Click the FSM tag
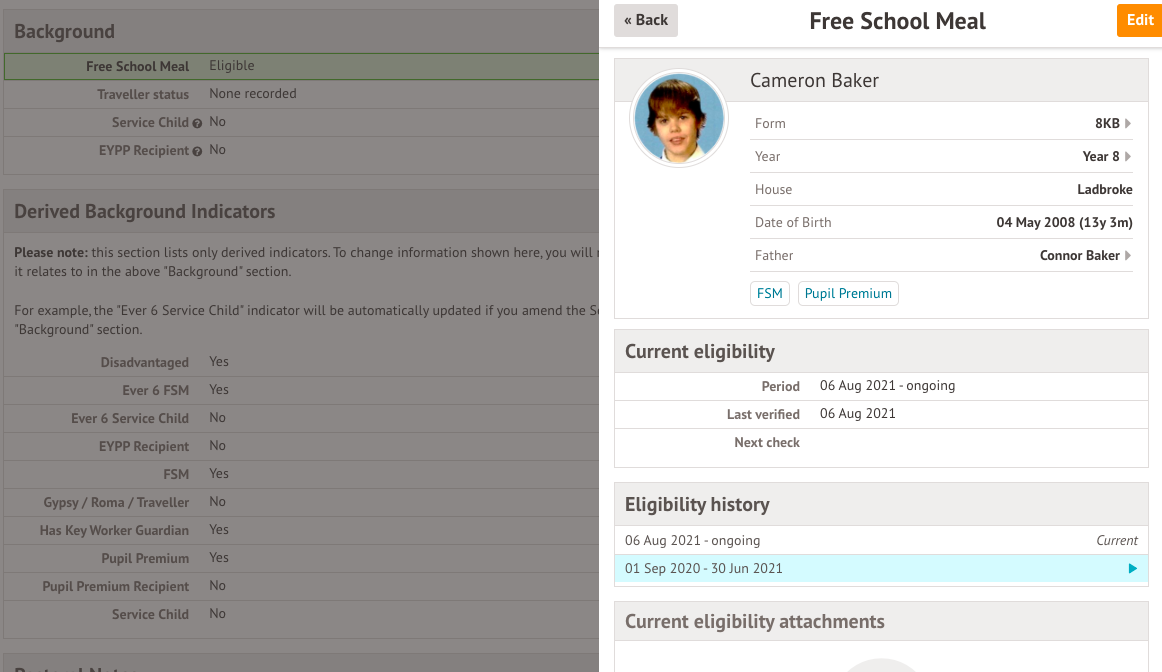This screenshot has width=1162, height=672. pyautogui.click(x=770, y=294)
